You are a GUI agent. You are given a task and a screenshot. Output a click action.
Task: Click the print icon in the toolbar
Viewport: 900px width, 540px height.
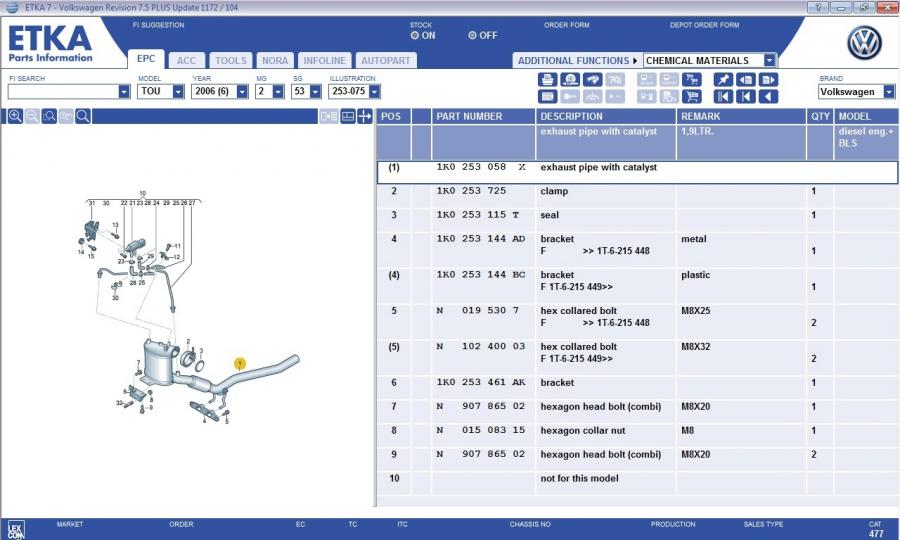click(547, 80)
